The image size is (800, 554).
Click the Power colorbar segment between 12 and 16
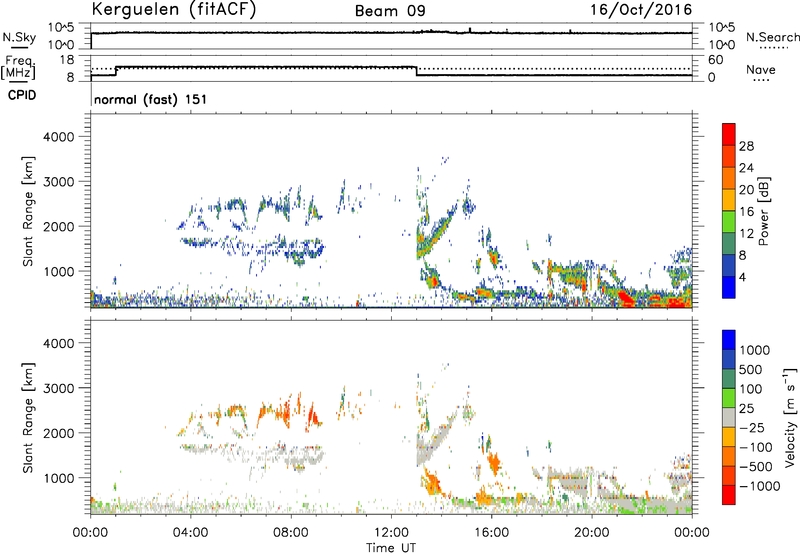[729, 221]
